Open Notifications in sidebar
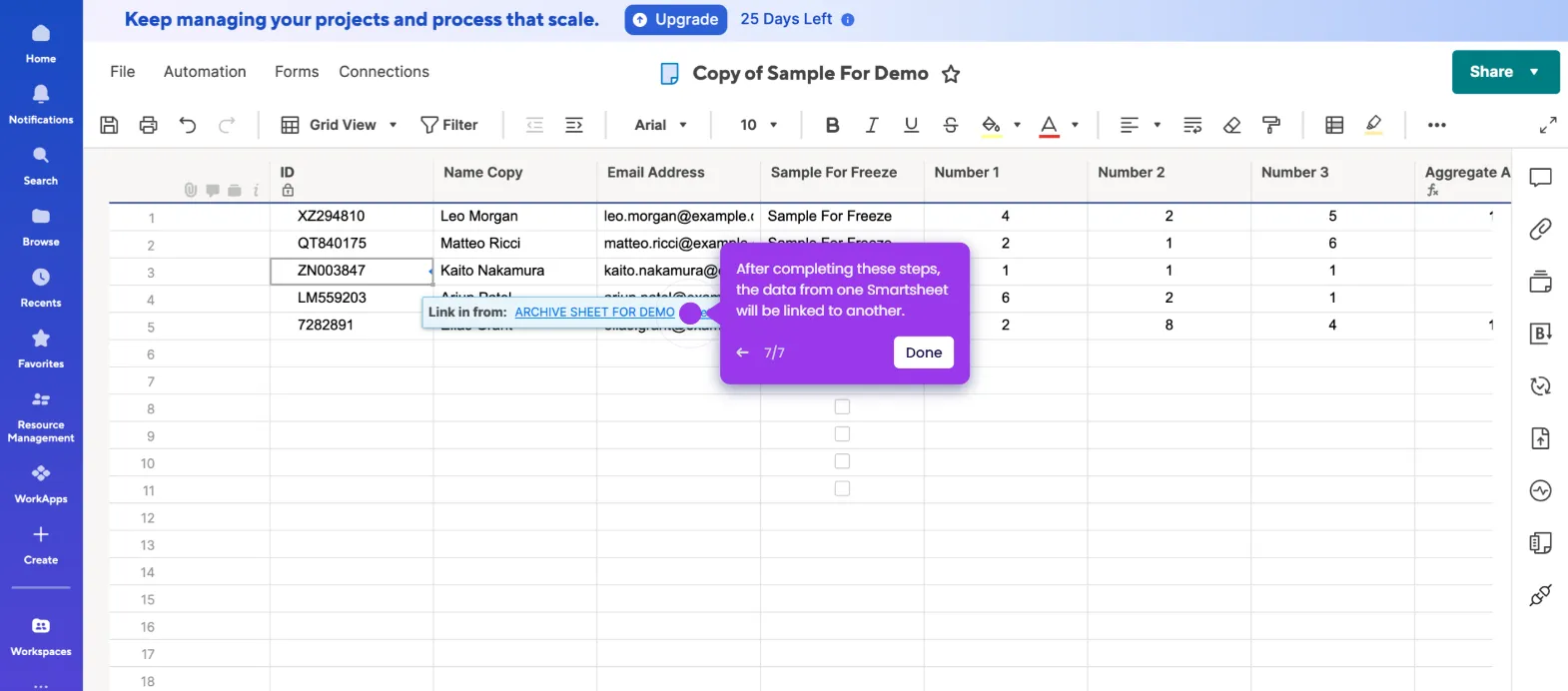The image size is (1568, 691). (41, 105)
